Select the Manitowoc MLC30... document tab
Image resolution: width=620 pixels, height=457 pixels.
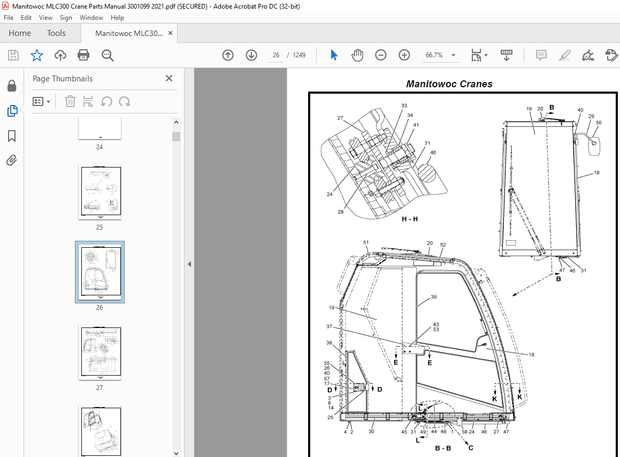tap(129, 33)
